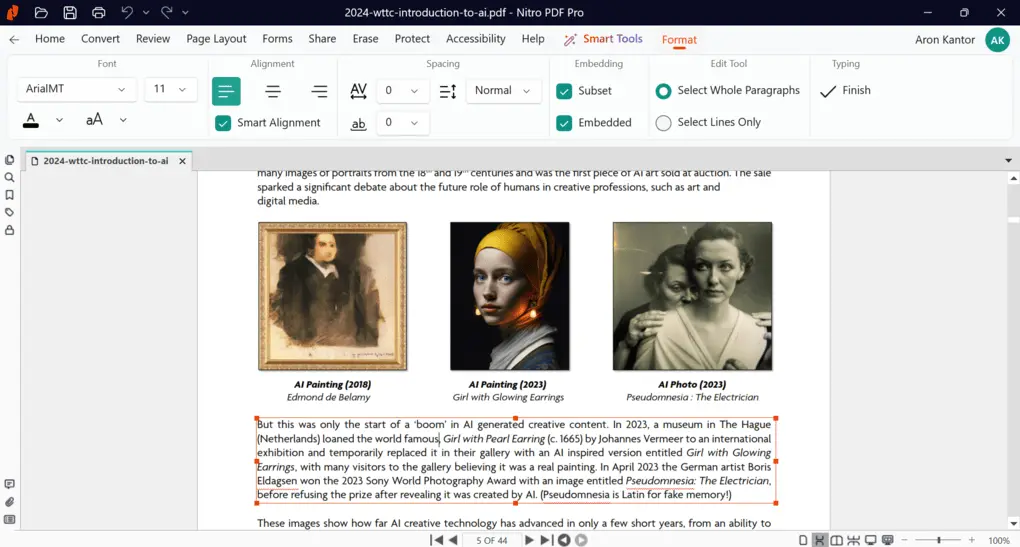Image resolution: width=1020 pixels, height=547 pixels.
Task: Click Finish to end typing
Action: pyautogui.click(x=846, y=91)
